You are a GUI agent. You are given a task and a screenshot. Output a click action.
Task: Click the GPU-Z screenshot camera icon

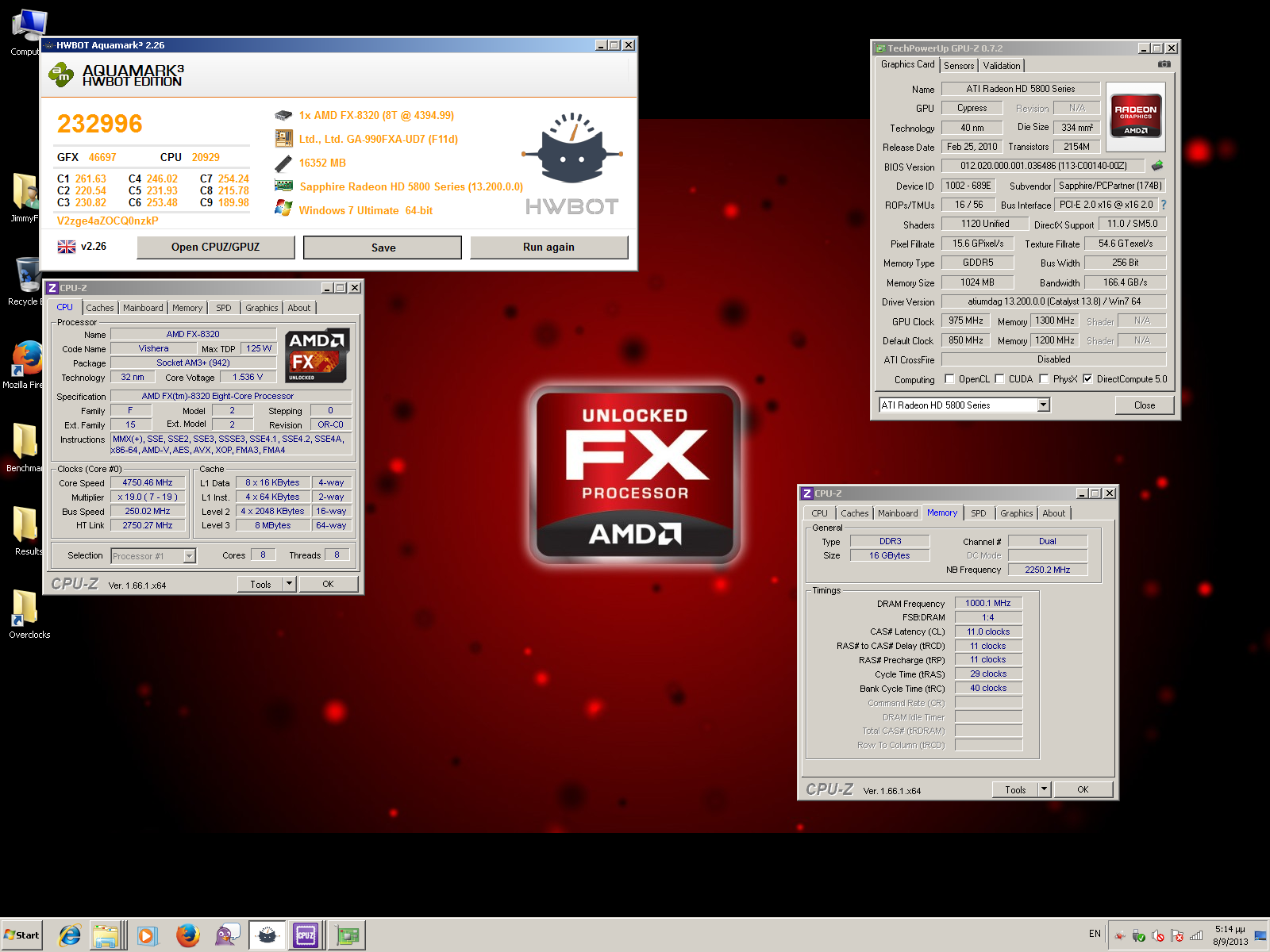click(x=1164, y=64)
